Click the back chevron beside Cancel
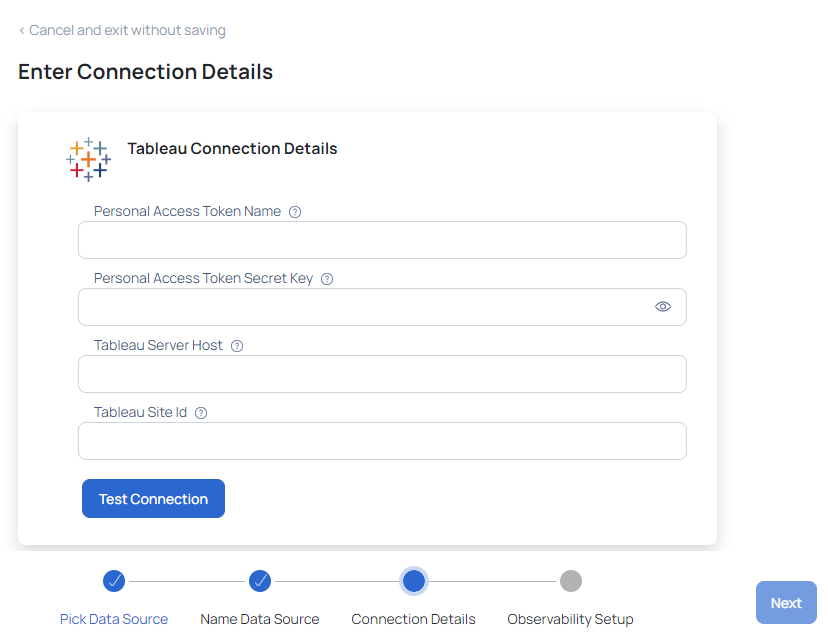The width and height of the screenshot is (828, 643). click(x=22, y=31)
